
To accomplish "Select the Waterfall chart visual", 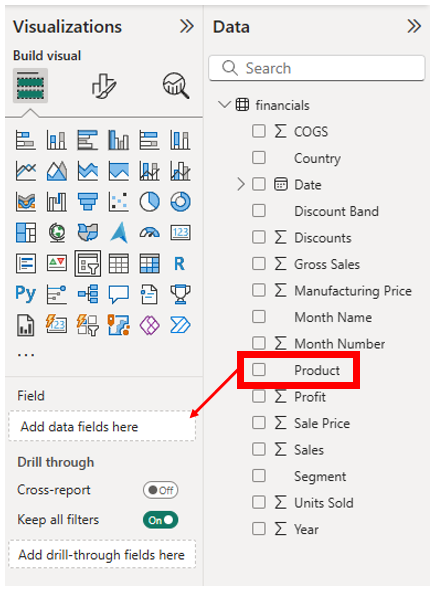I will click(56, 202).
